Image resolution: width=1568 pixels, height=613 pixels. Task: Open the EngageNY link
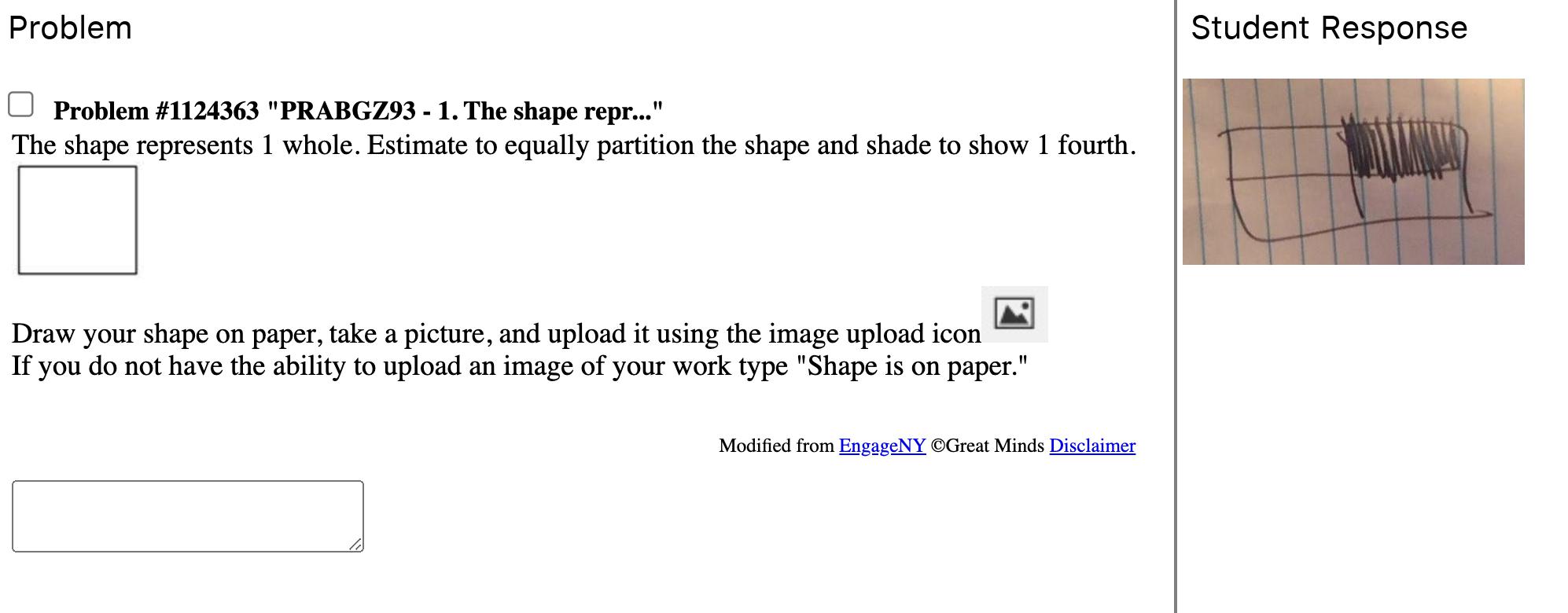[x=882, y=446]
